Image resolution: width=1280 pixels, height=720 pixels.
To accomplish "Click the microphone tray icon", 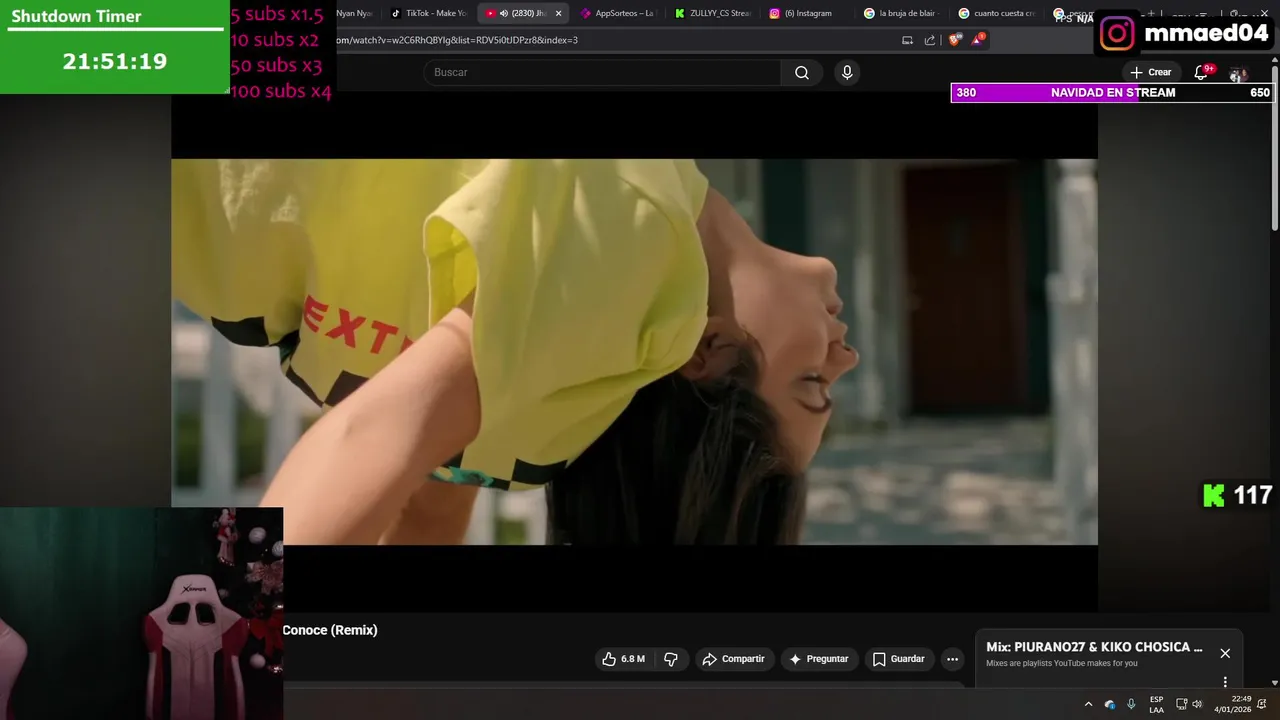I will coord(1131,704).
